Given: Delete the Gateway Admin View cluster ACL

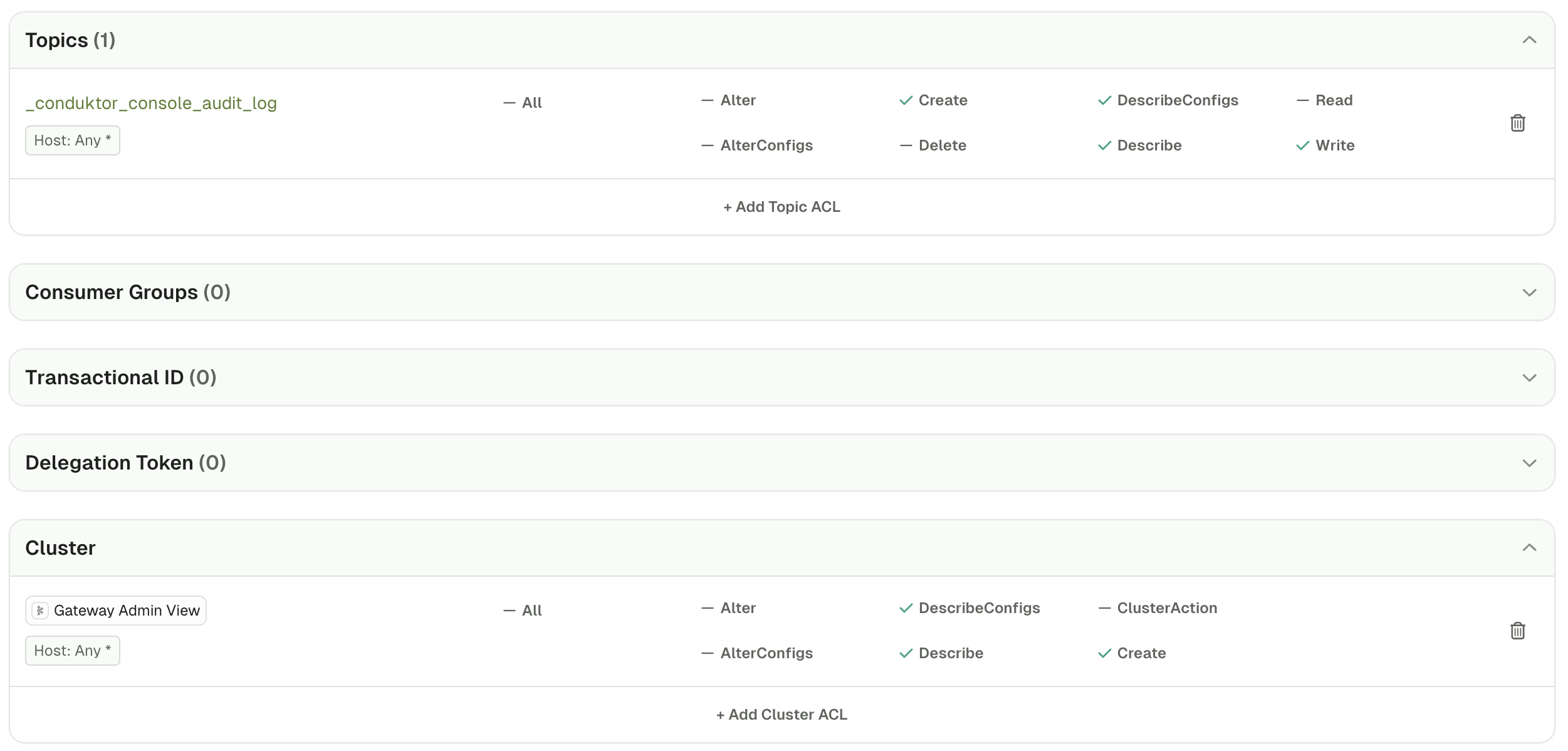Looking at the screenshot, I should tap(1517, 631).
